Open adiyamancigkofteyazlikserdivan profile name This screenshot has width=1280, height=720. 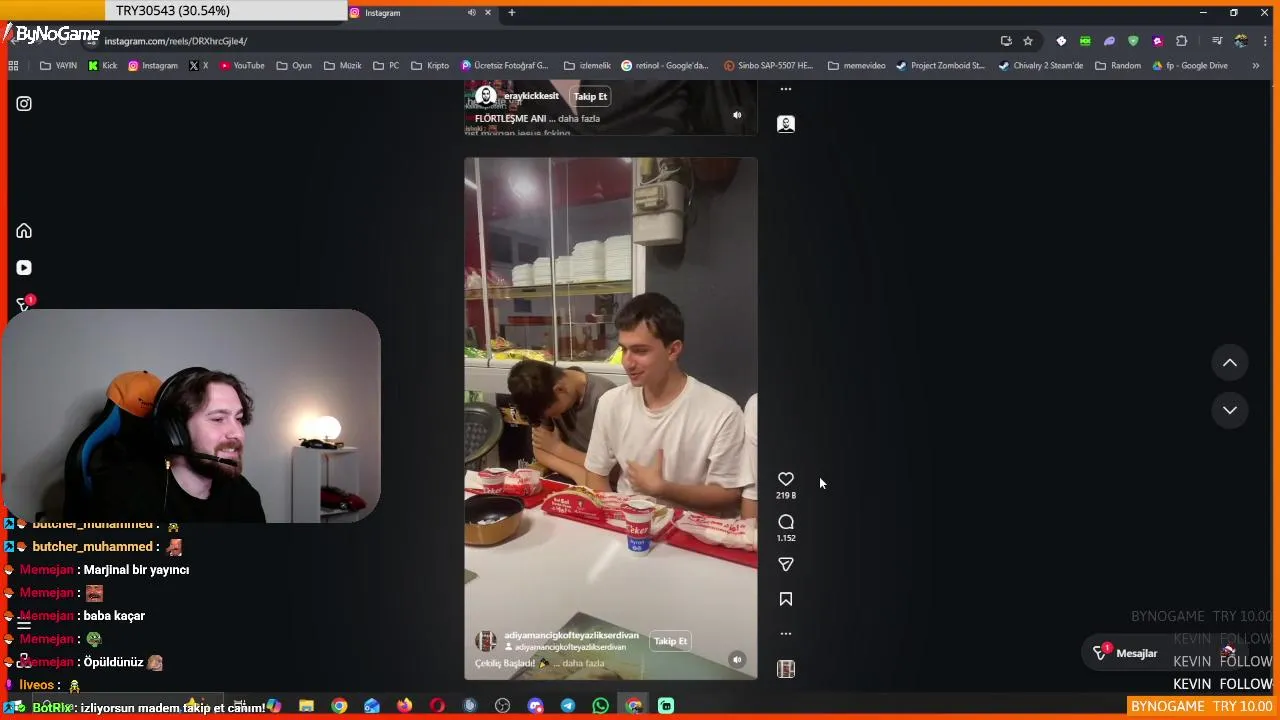(x=571, y=635)
